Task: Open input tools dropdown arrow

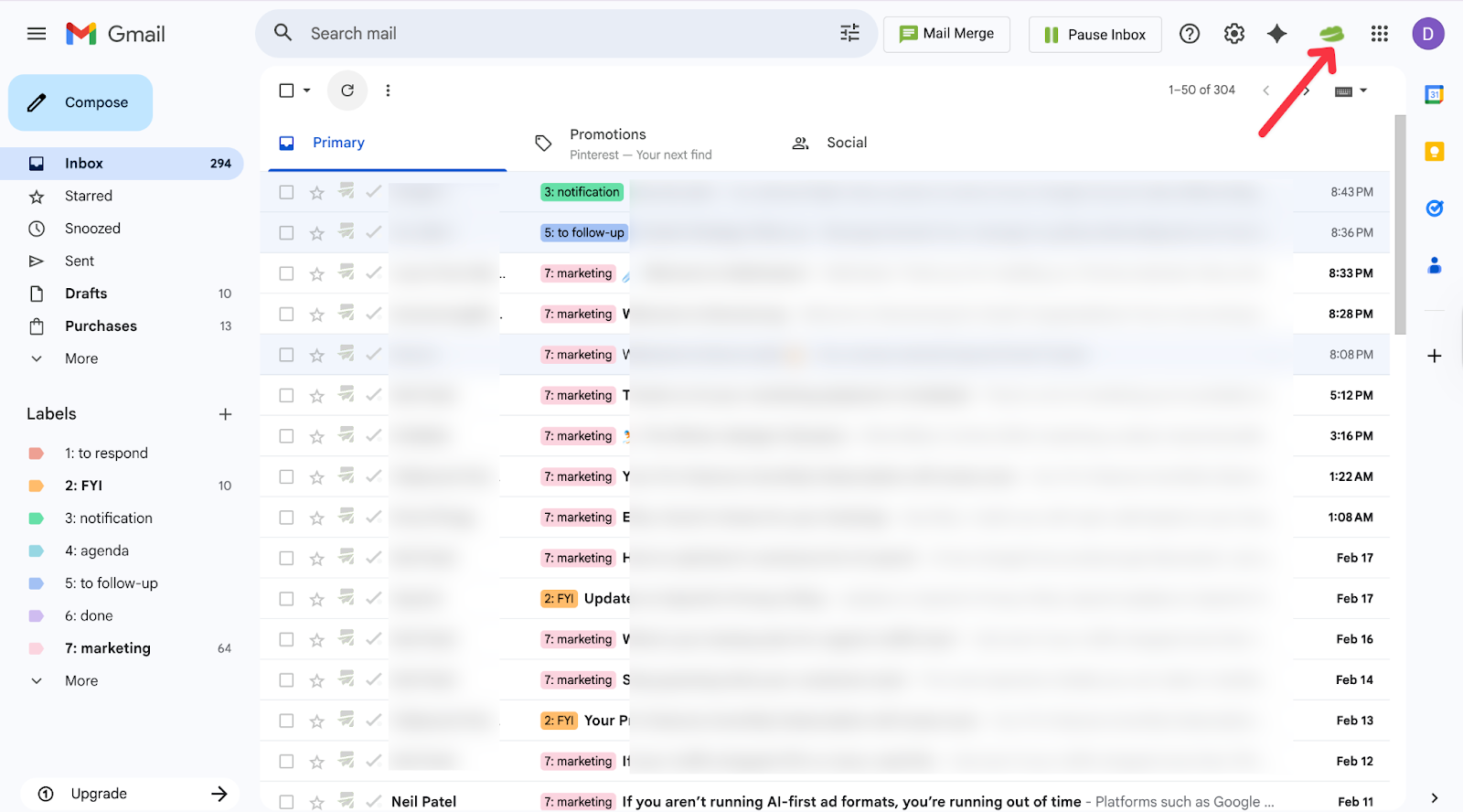Action: [x=1363, y=91]
